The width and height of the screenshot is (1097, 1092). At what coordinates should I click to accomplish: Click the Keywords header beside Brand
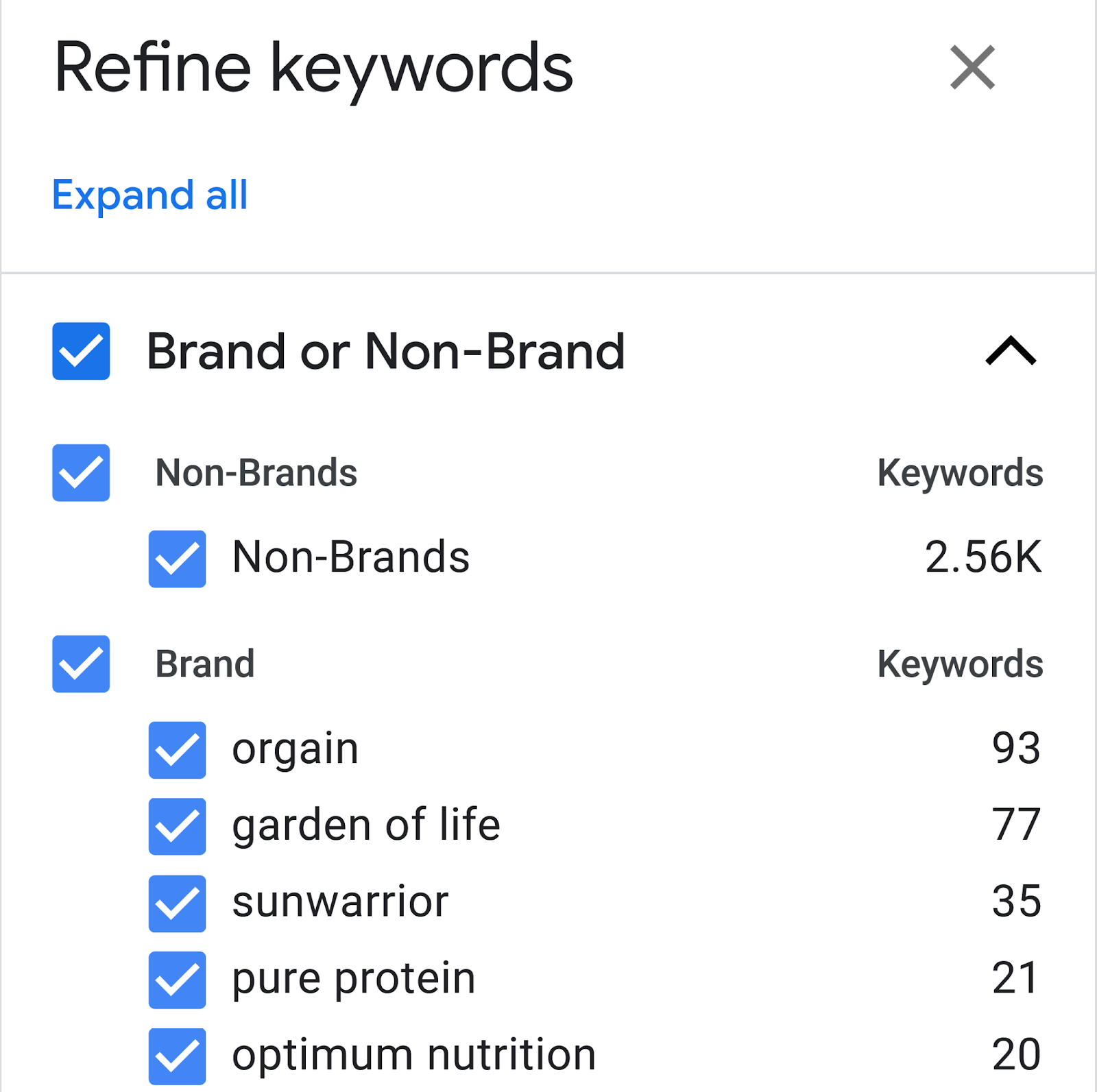pyautogui.click(x=960, y=664)
